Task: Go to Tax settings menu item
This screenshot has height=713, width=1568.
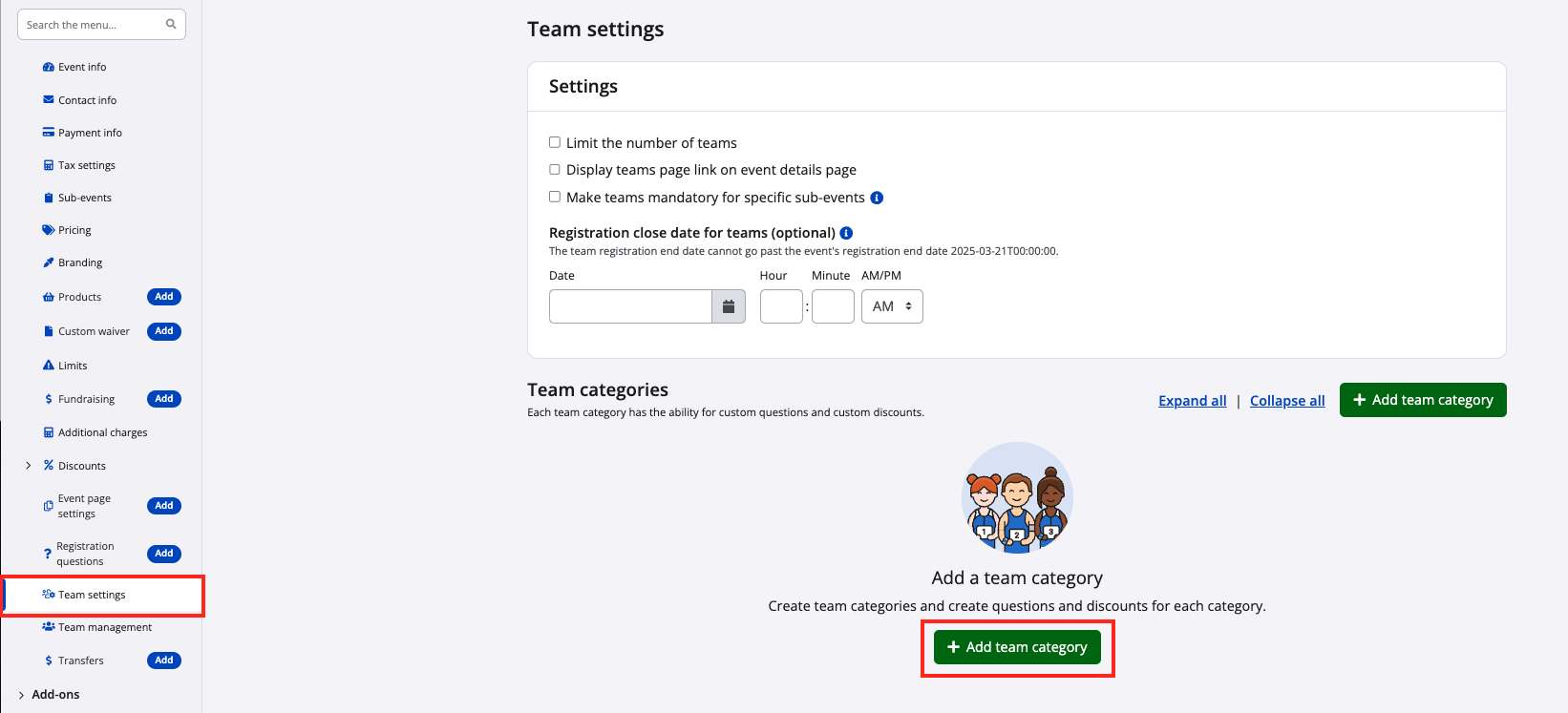Action: coord(86,165)
